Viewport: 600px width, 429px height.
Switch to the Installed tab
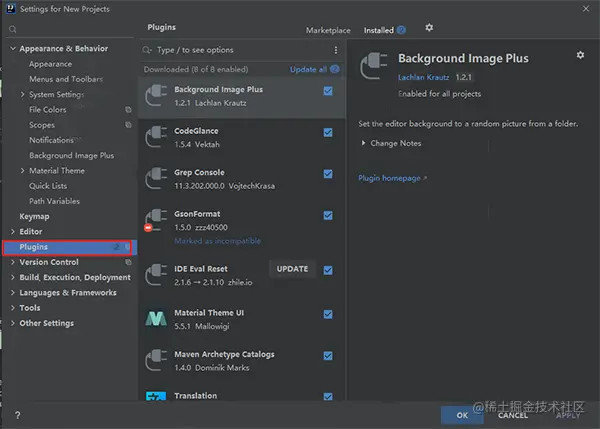click(378, 30)
